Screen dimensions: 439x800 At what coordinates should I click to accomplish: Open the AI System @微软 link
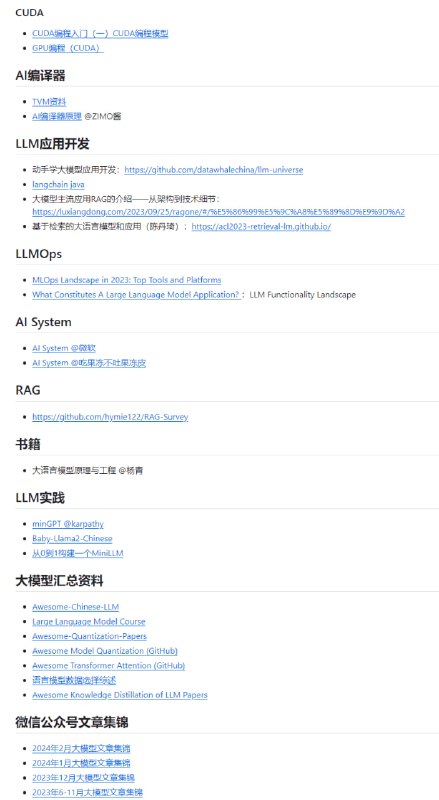pyautogui.click(x=64, y=348)
